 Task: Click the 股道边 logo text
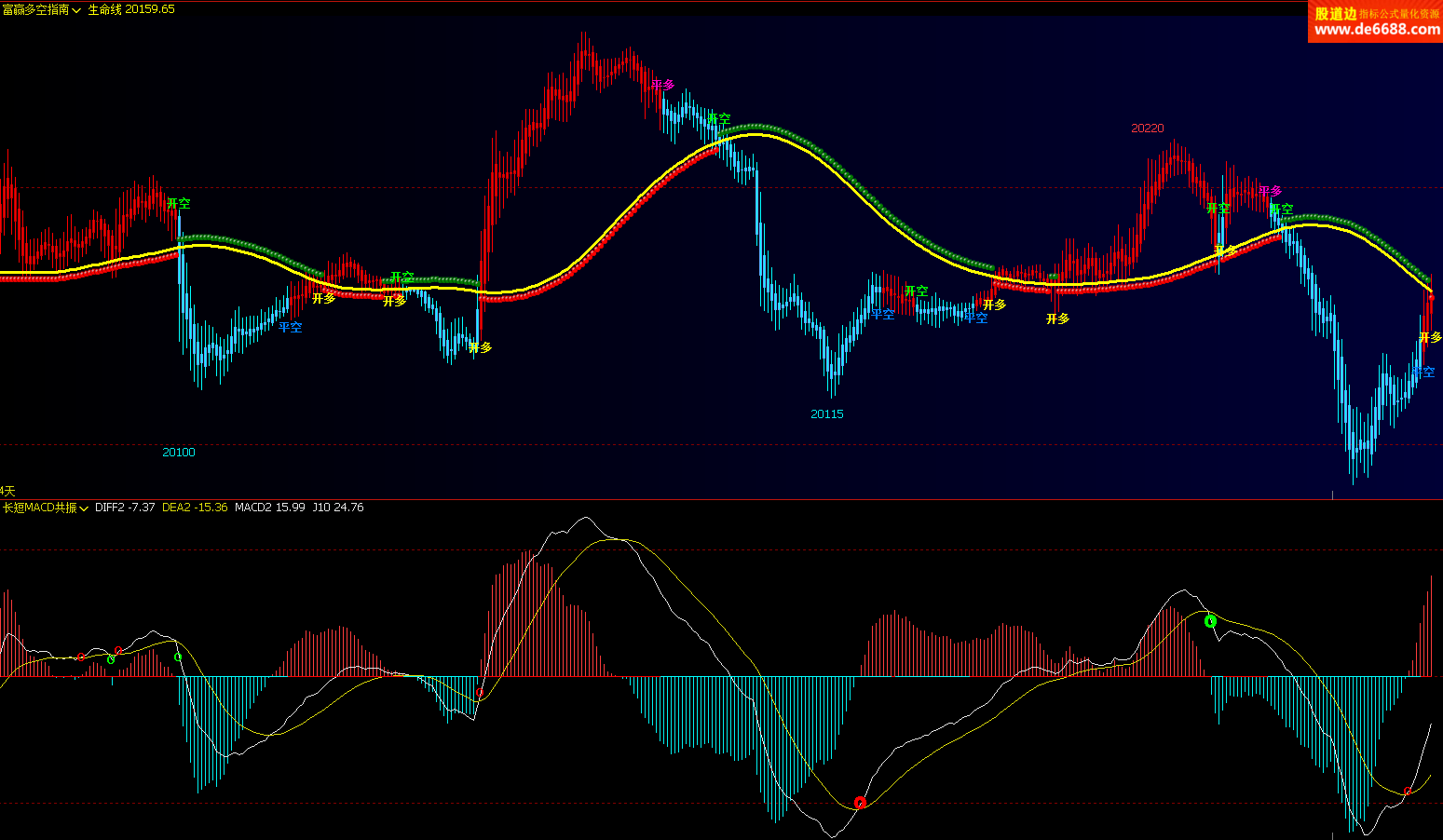(1335, 13)
